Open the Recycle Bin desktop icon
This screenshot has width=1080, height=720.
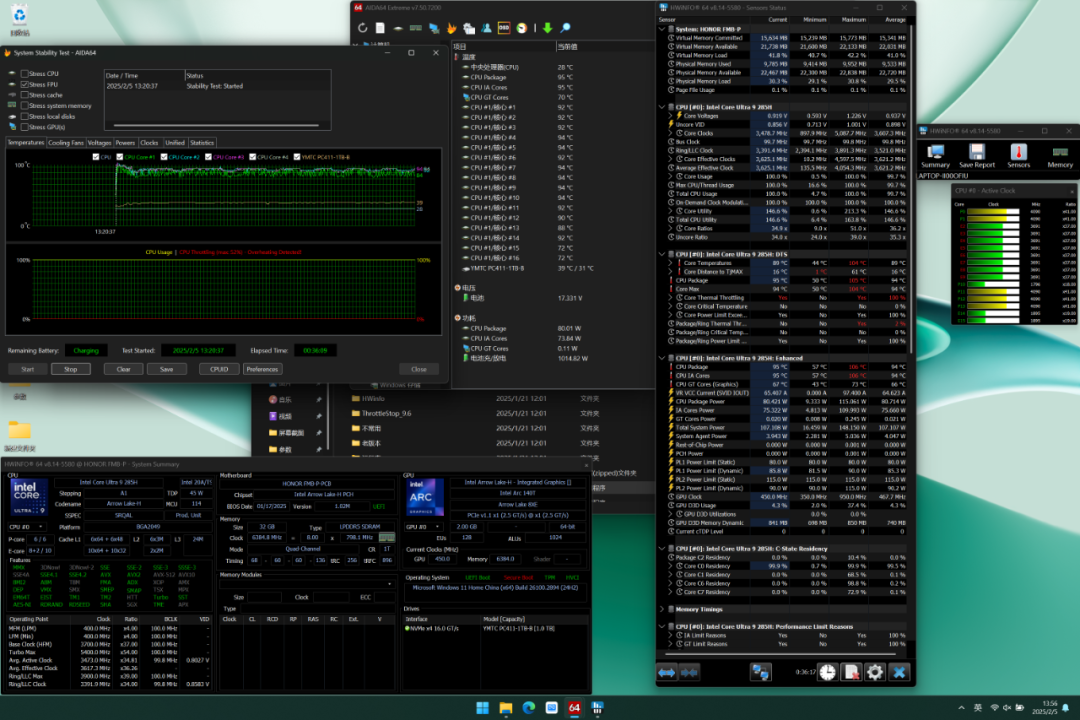(x=19, y=19)
